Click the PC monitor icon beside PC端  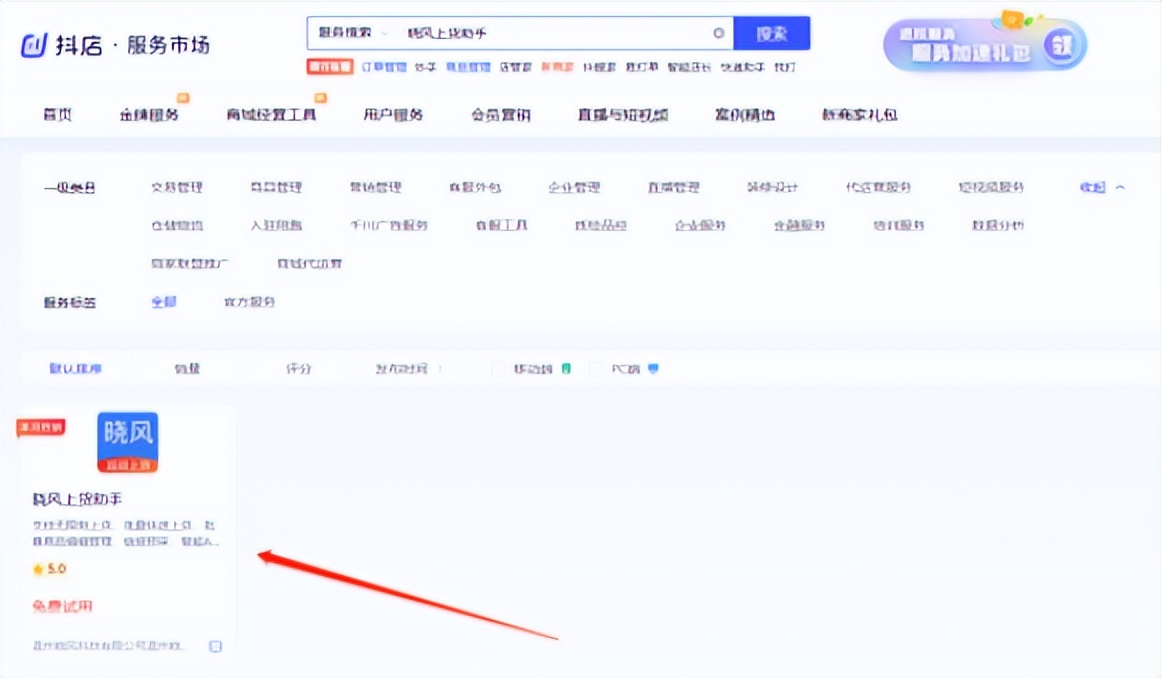[654, 368]
